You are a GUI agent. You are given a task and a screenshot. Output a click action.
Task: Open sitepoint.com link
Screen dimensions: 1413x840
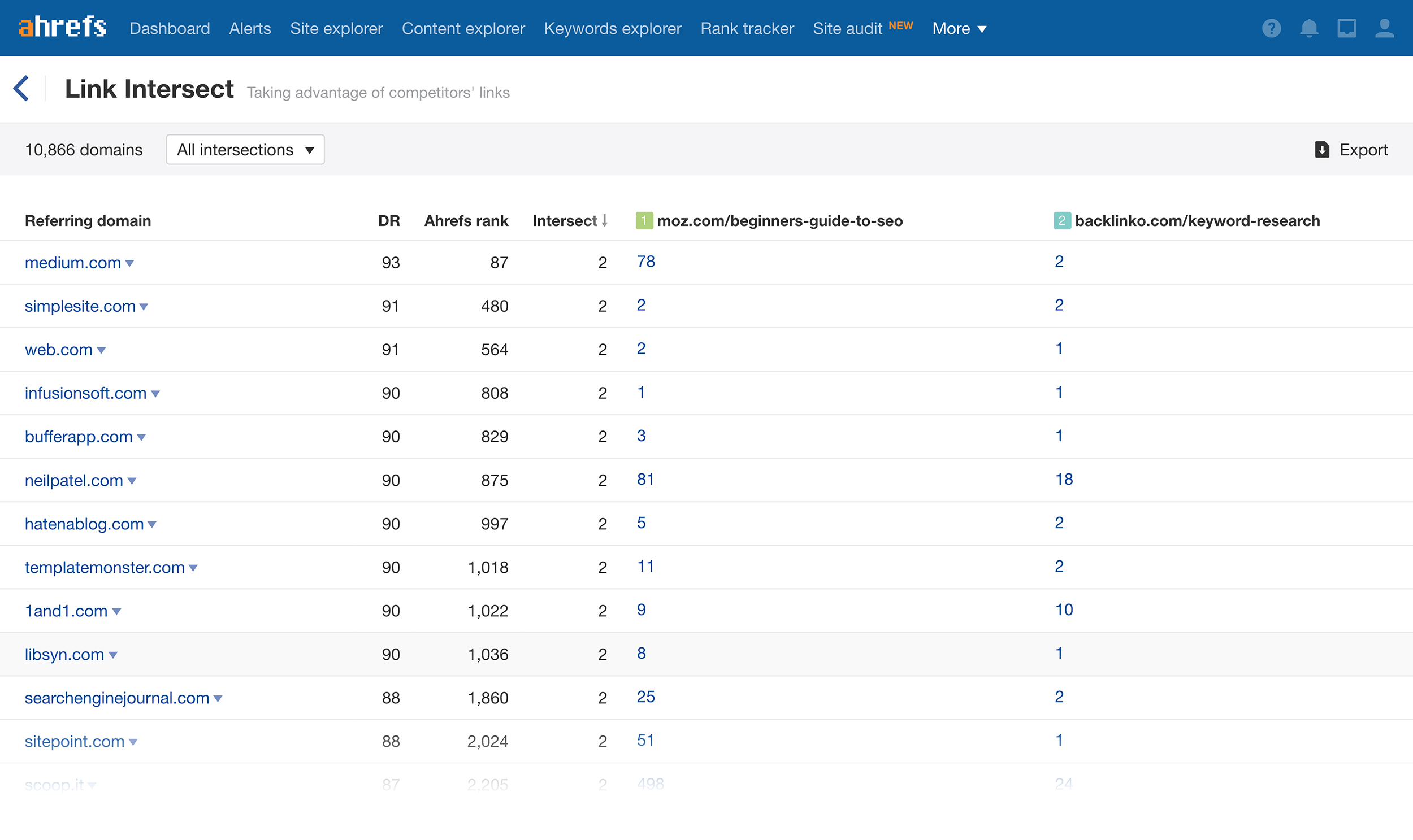[x=75, y=742]
